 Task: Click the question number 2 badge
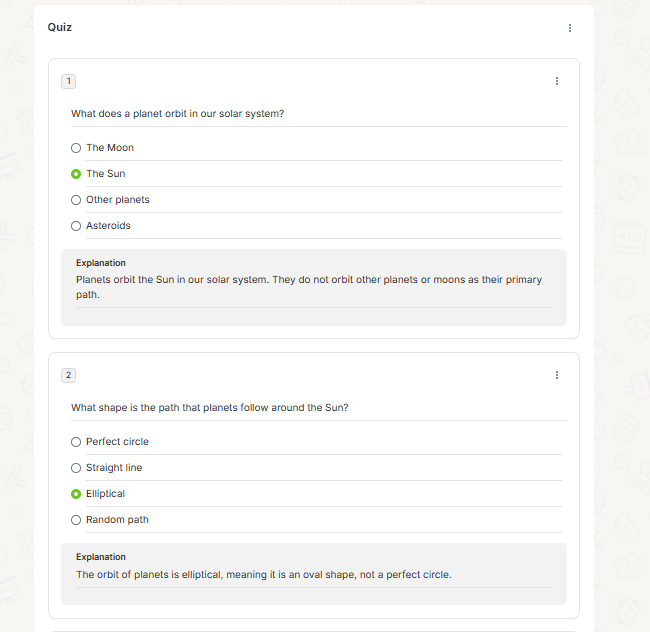click(x=68, y=375)
